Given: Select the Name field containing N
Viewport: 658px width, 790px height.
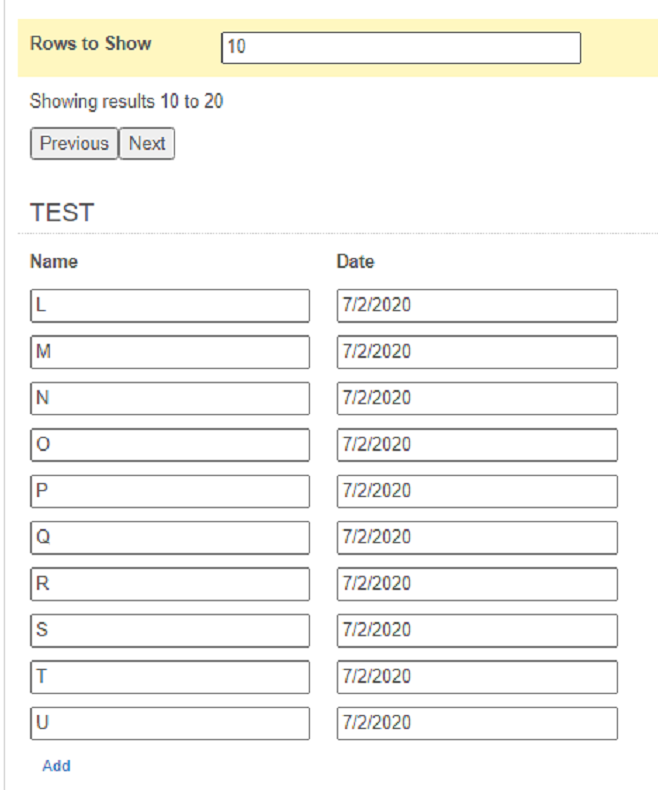Looking at the screenshot, I should pyautogui.click(x=170, y=399).
